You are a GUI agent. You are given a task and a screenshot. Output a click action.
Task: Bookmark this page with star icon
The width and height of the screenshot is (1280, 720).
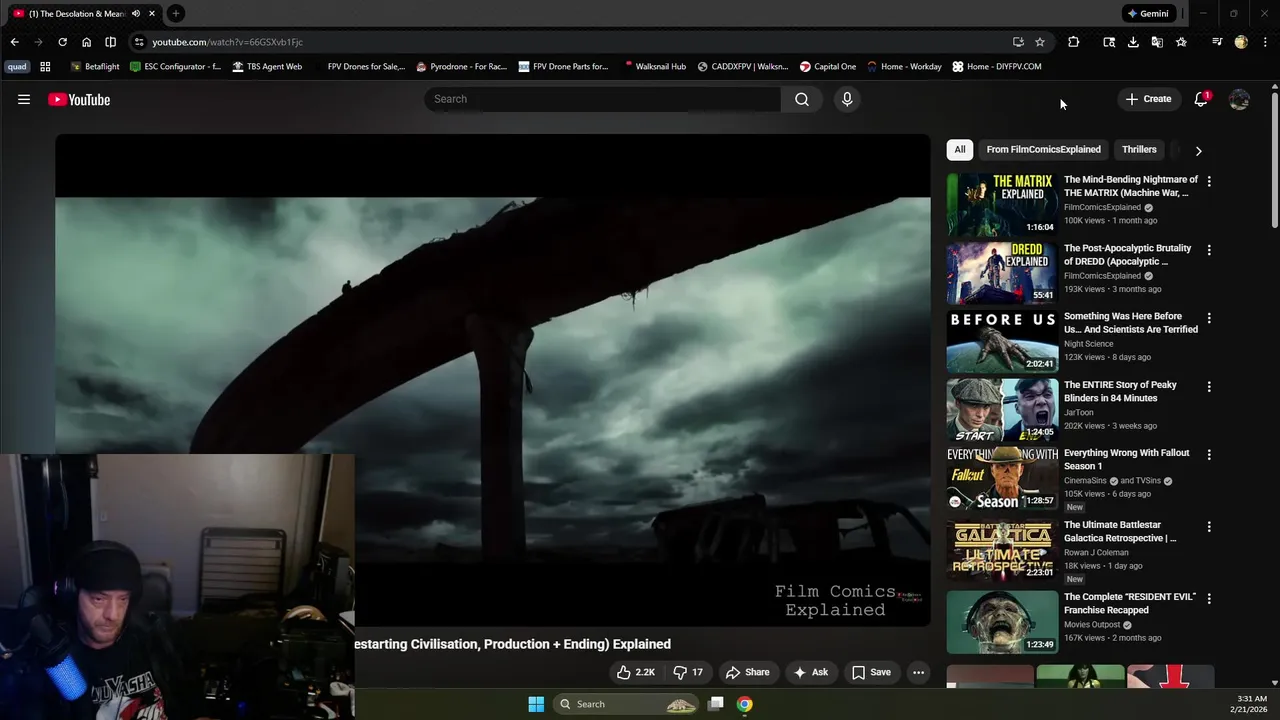pos(1040,42)
